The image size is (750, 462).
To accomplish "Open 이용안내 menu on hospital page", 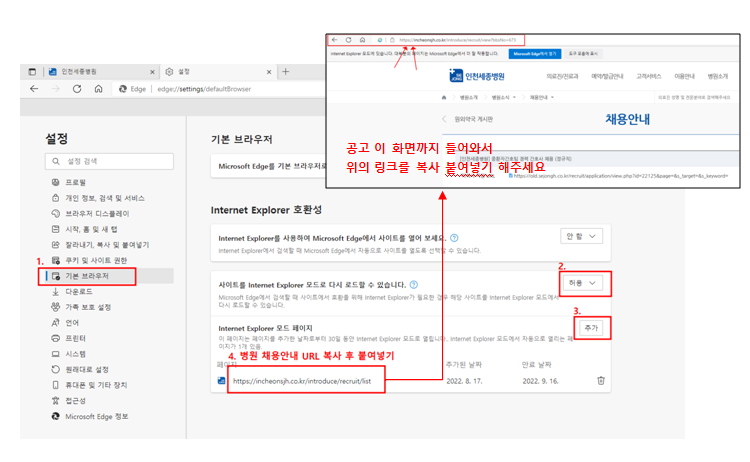I will click(x=684, y=77).
